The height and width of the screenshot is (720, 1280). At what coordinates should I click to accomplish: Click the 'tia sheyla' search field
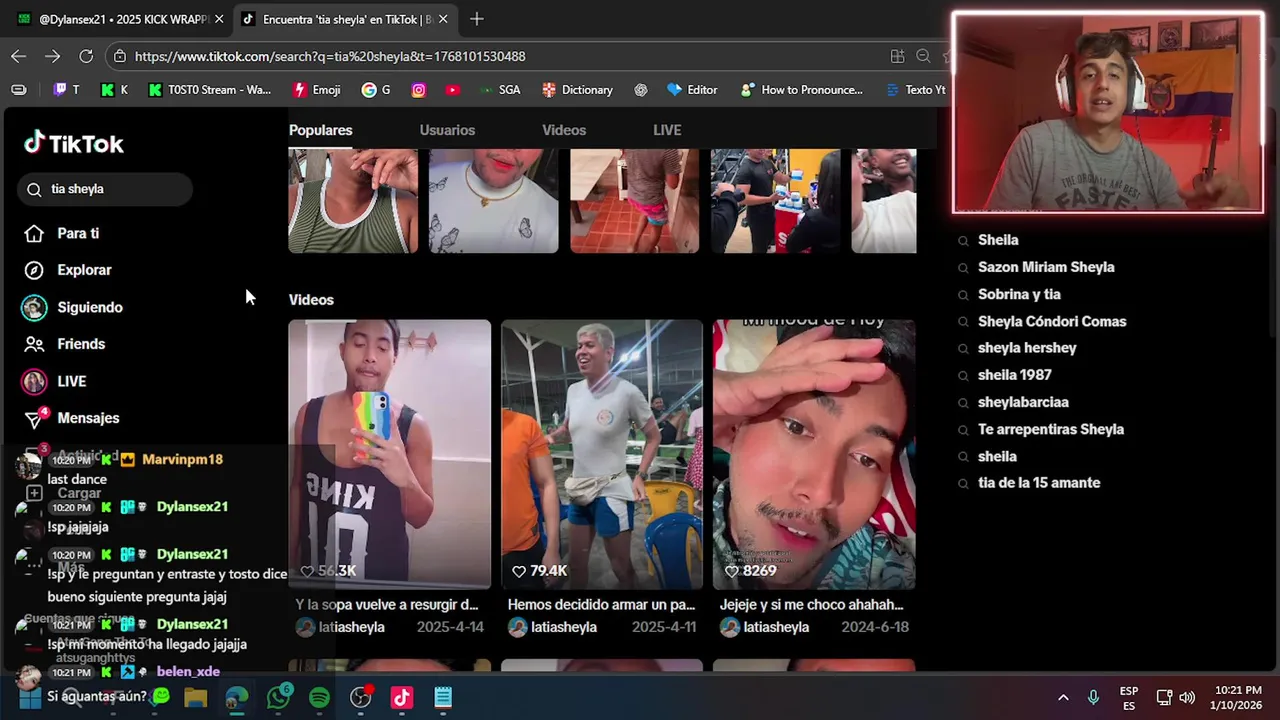[105, 189]
